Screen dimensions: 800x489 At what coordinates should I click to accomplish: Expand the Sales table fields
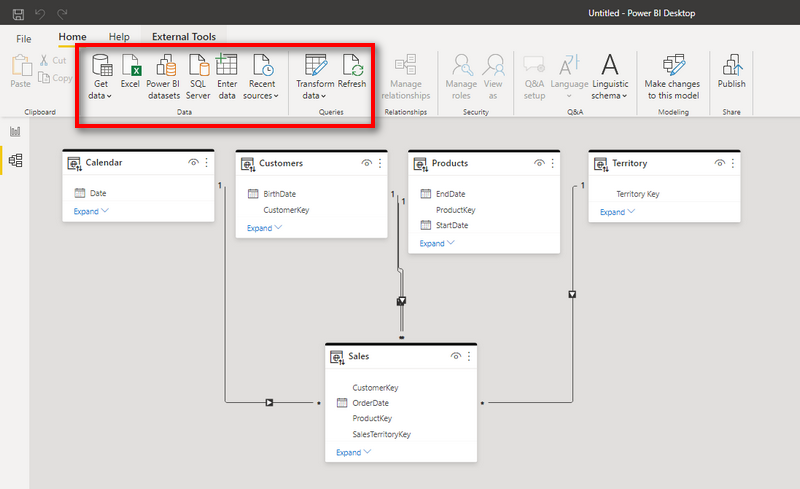click(x=354, y=453)
